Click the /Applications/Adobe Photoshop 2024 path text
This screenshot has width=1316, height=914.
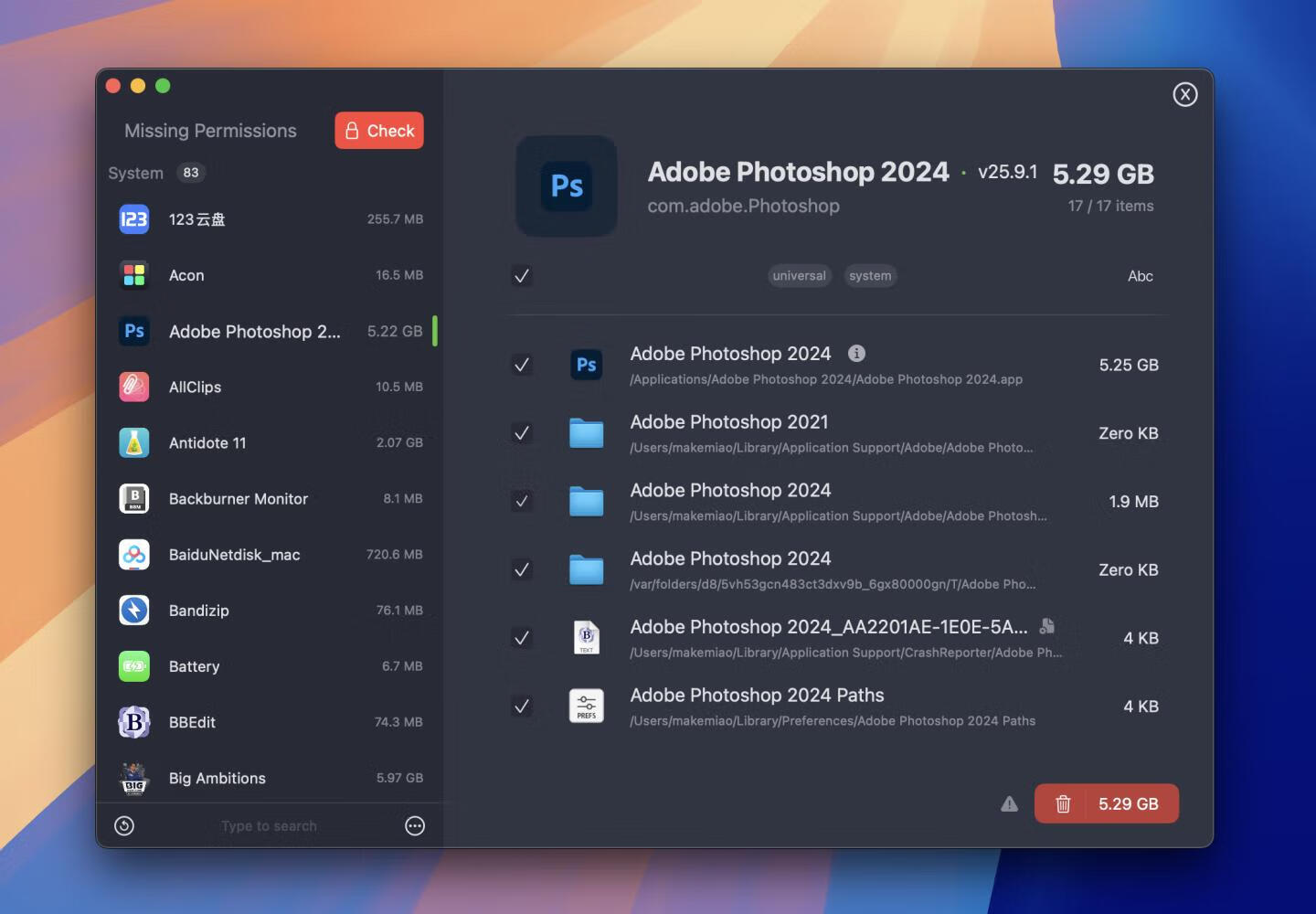(826, 379)
